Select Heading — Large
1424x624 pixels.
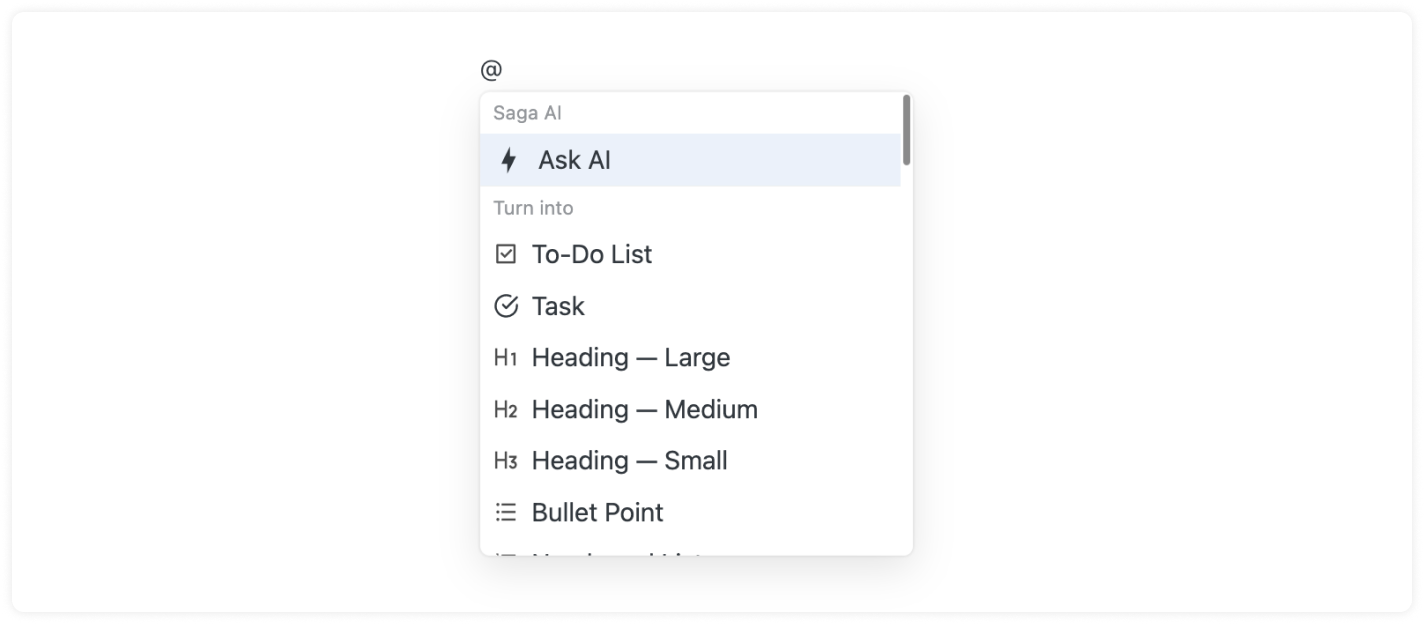(630, 358)
